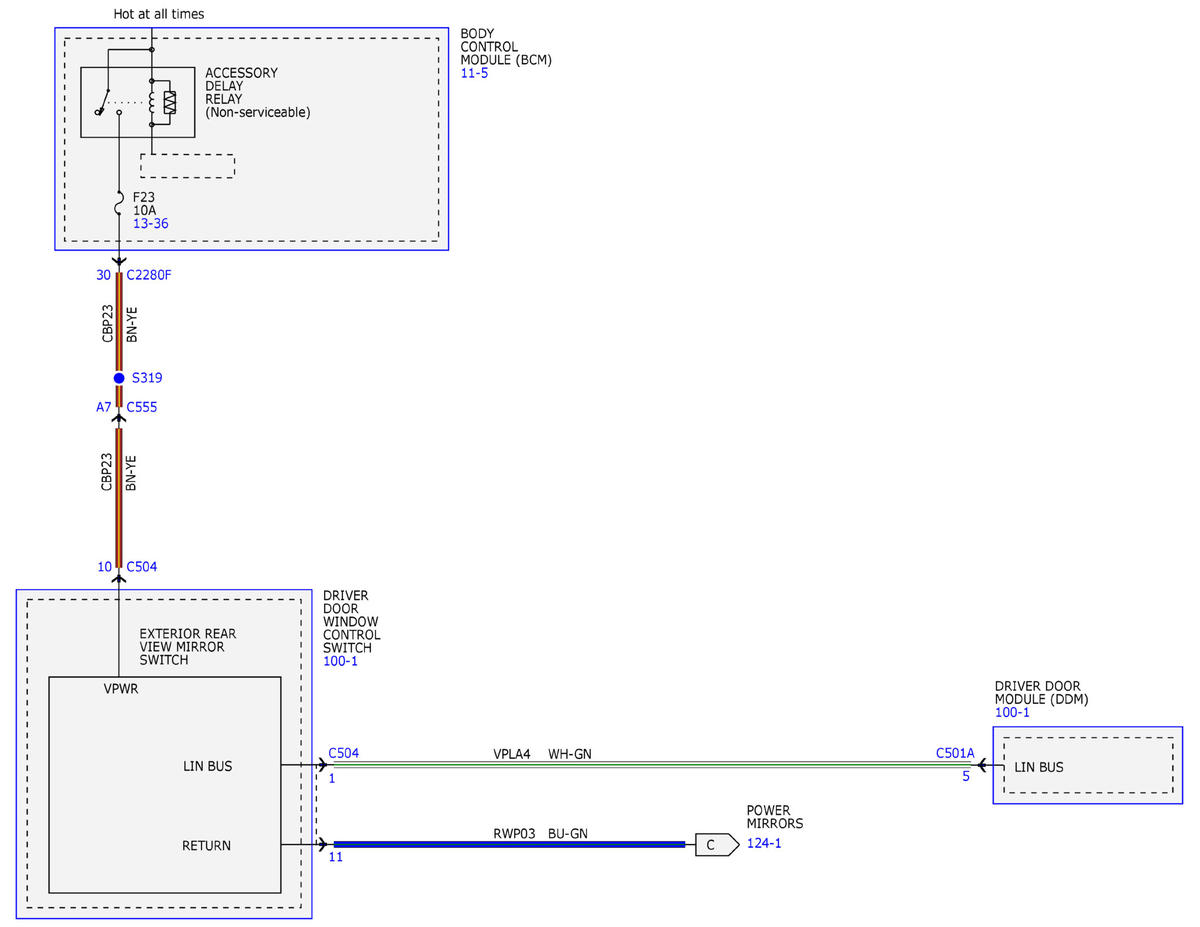The image size is (1200, 927).
Task: Select the "BODY CONTROL MODULE (BCM)" title
Action: 506,47
